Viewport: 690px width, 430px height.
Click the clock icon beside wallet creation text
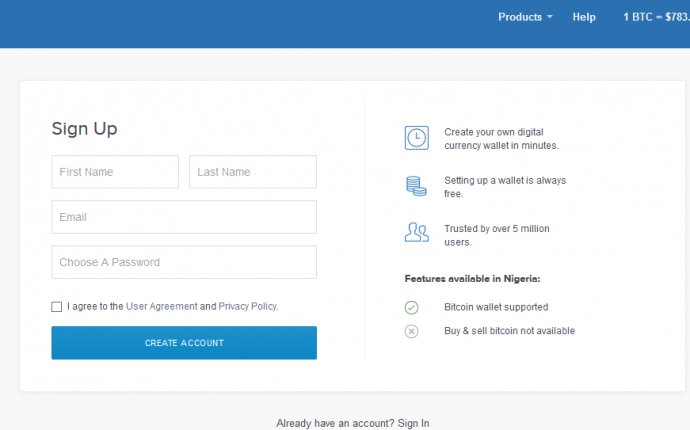(x=416, y=138)
